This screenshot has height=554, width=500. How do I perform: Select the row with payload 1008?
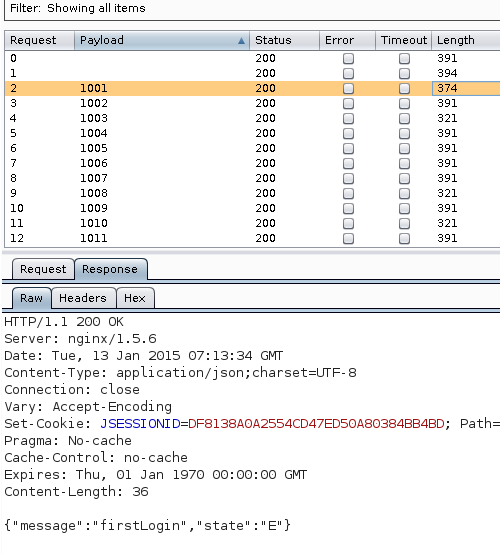(252, 193)
